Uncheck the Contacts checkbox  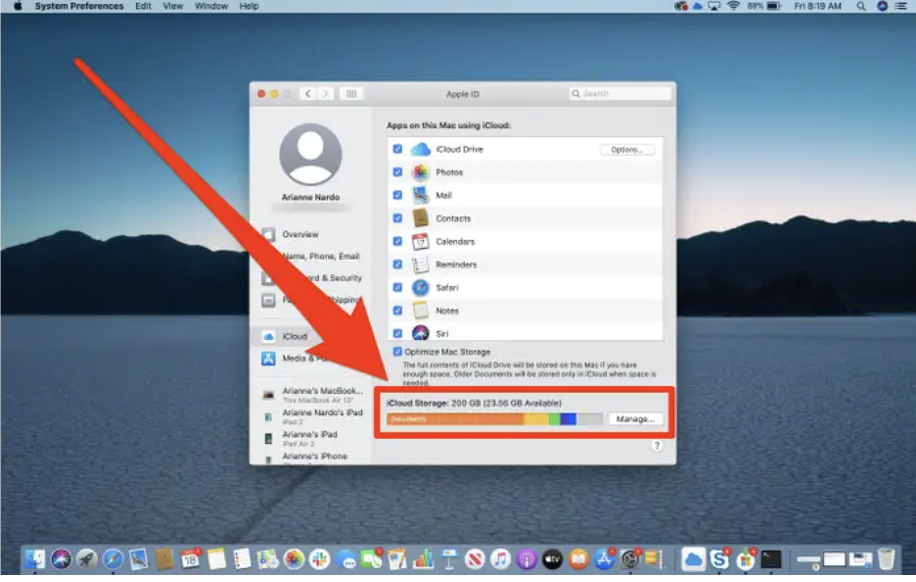click(398, 219)
